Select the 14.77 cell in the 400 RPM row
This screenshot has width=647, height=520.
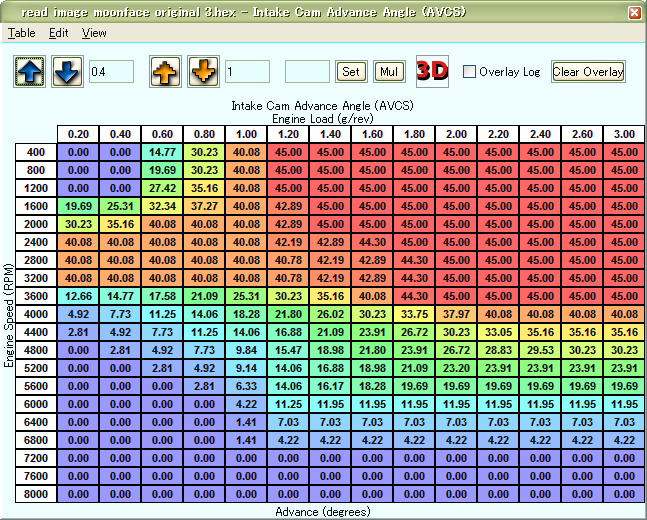(x=161, y=152)
